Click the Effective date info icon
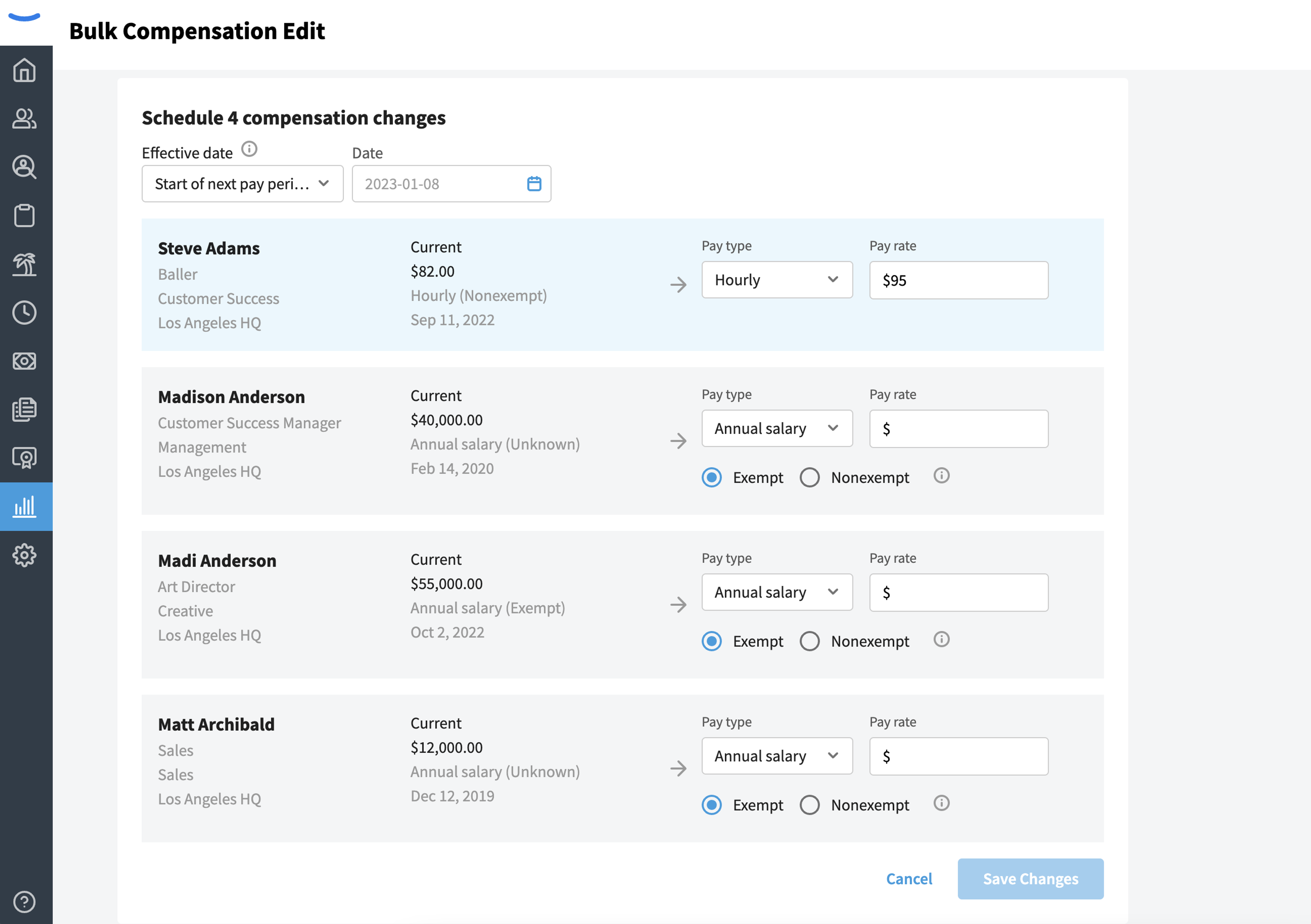The width and height of the screenshot is (1311, 924). [x=250, y=150]
